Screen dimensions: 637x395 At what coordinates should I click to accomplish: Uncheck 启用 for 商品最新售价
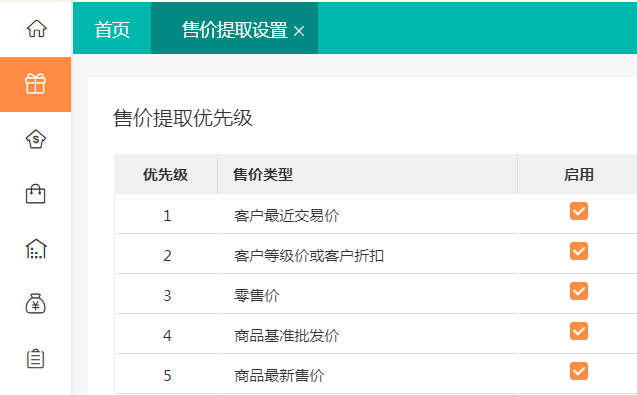tap(578, 371)
